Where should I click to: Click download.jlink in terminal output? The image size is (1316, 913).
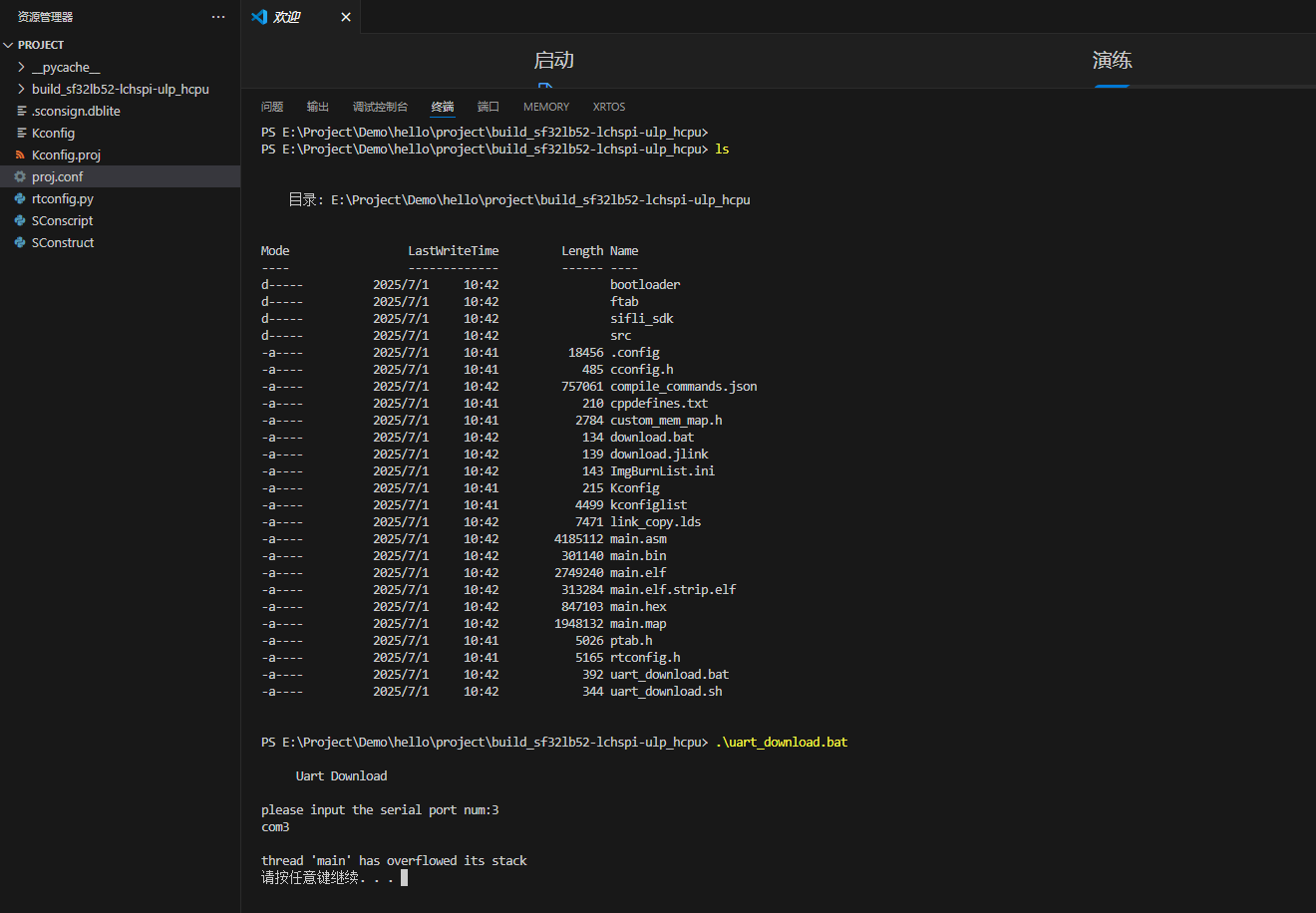point(659,455)
